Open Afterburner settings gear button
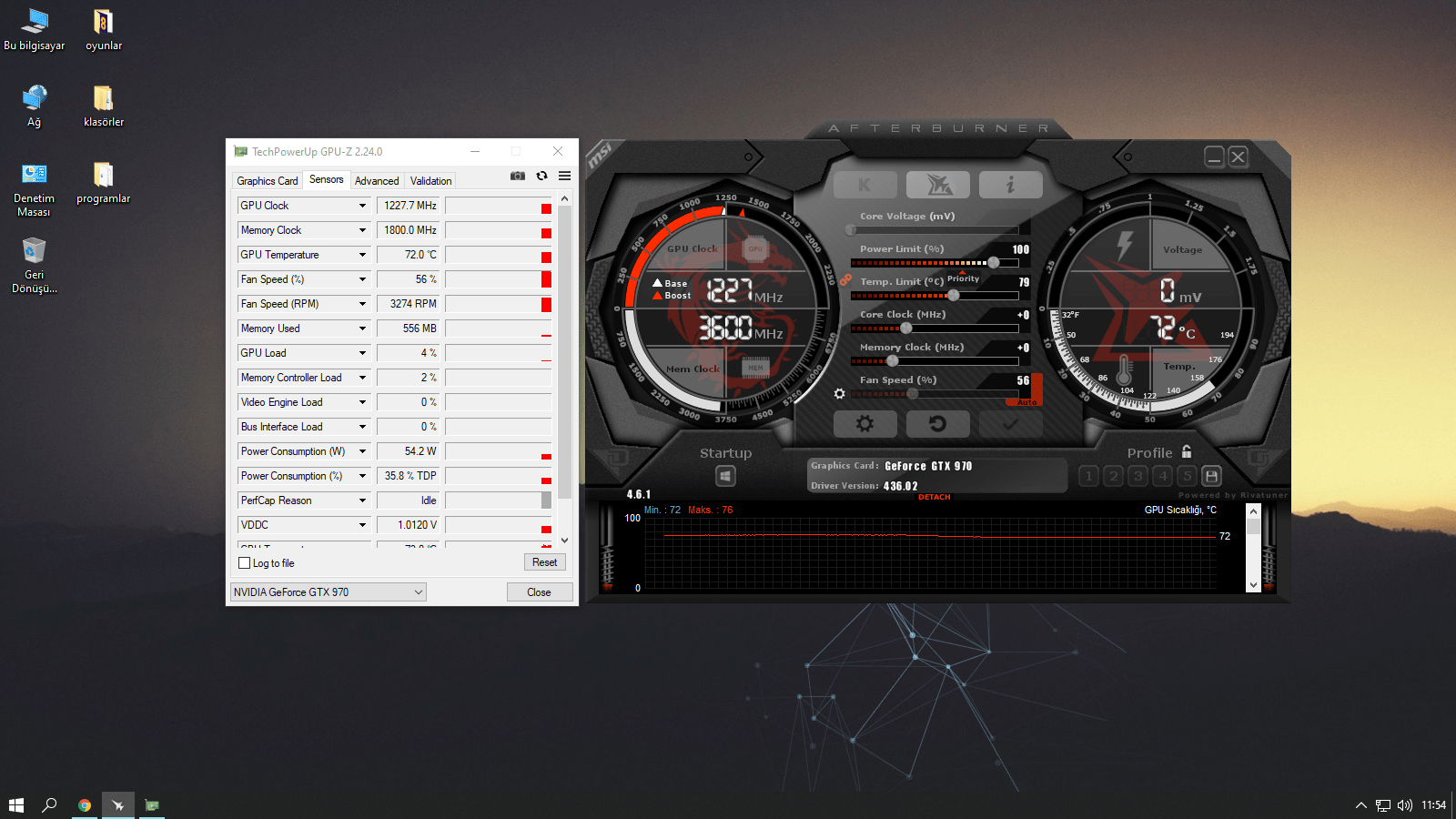The width and height of the screenshot is (1456, 819). point(865,424)
